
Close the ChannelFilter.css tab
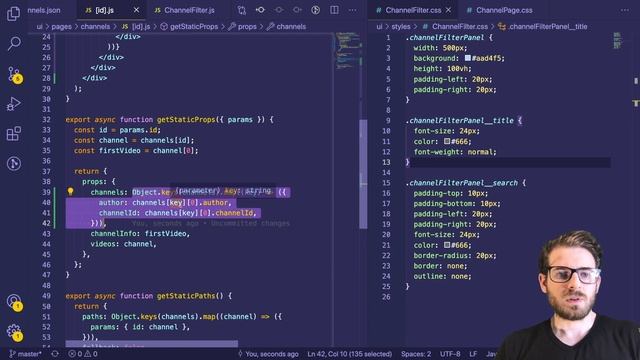[448, 10]
